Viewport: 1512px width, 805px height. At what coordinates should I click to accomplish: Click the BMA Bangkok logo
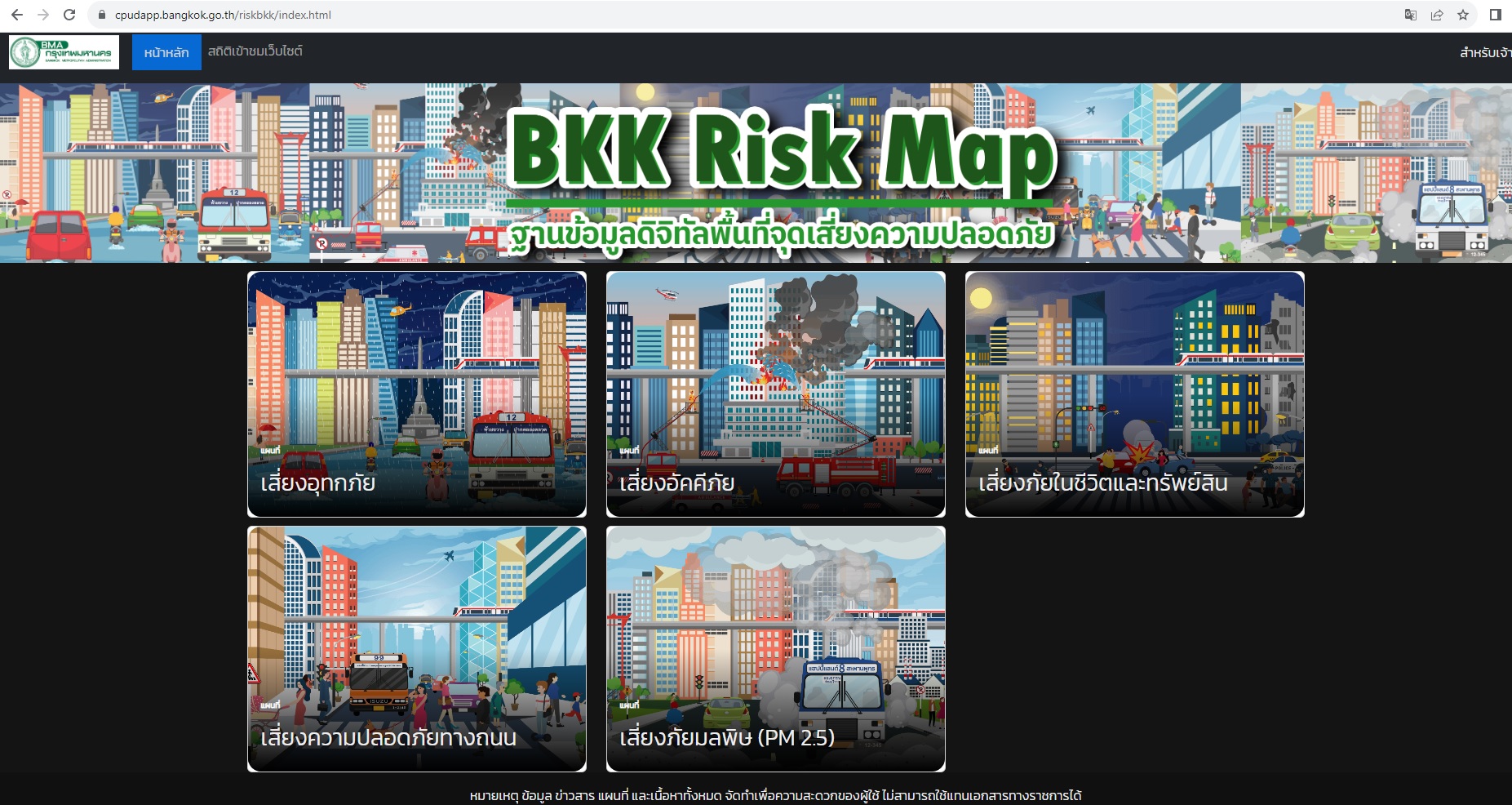[64, 52]
